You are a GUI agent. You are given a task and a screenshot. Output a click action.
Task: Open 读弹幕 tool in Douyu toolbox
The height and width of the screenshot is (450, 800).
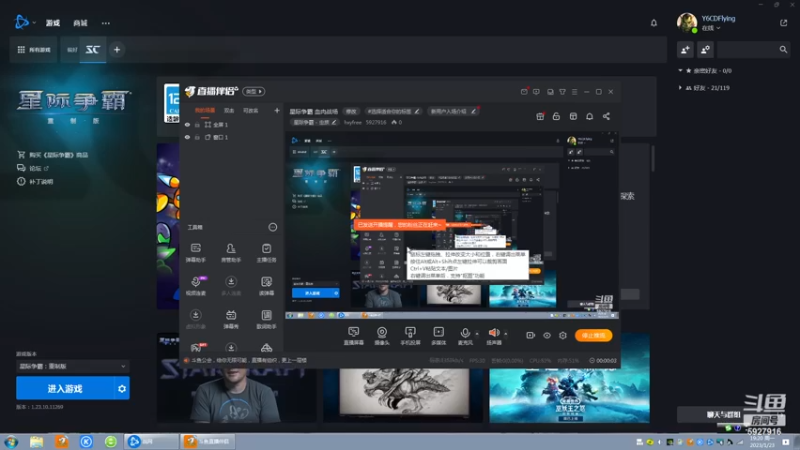pos(266,286)
